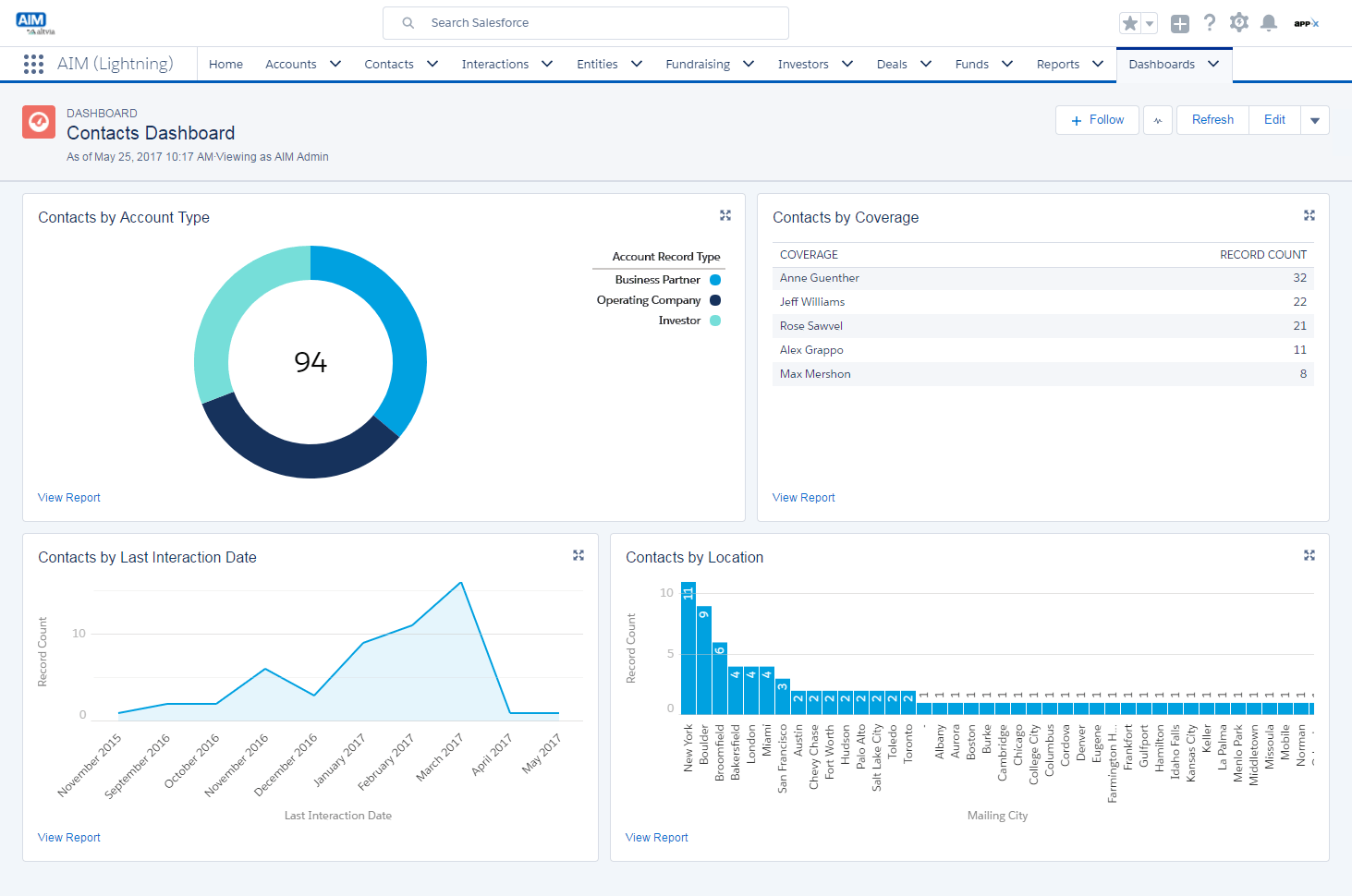Expand the Contacts by Account Type chart
Screen dimensions: 1352x896
725,215
